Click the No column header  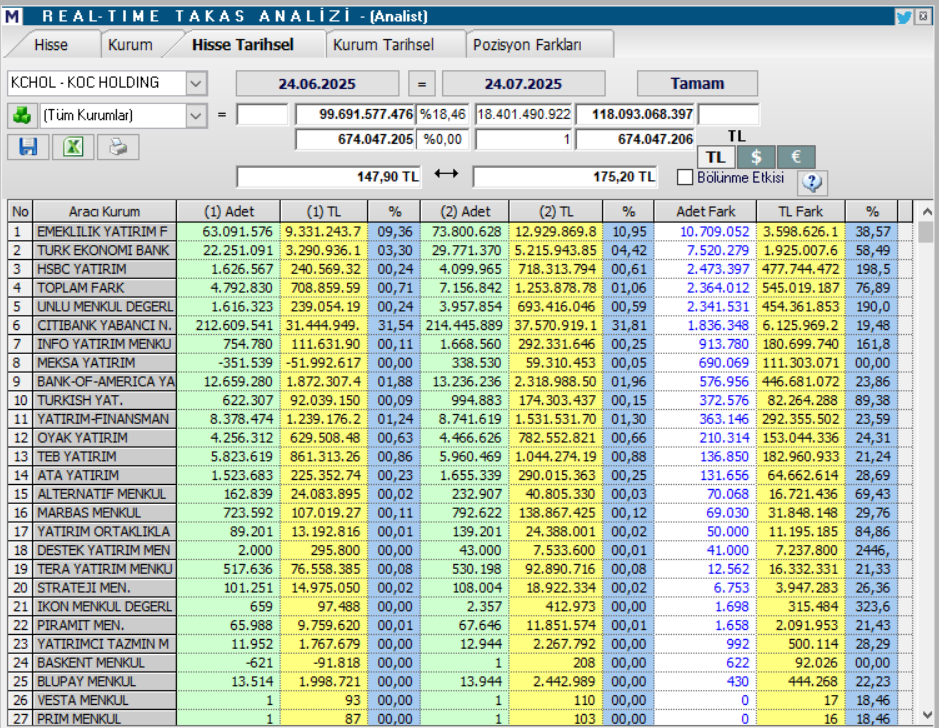coord(20,211)
